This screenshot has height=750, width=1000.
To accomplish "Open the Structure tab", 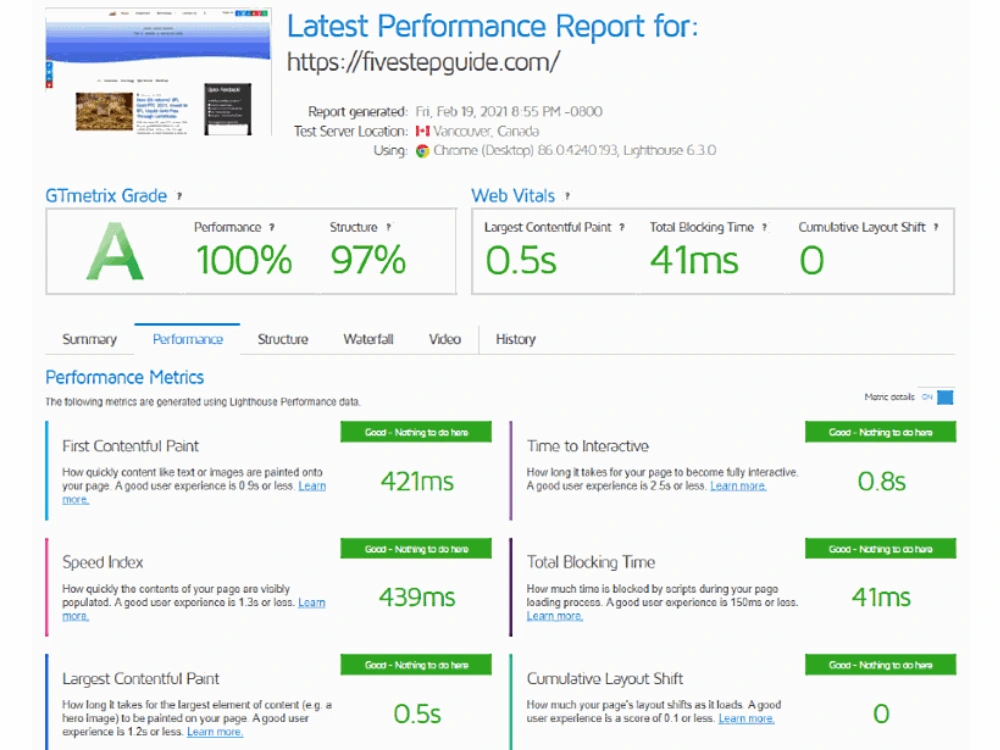I will pos(281,339).
